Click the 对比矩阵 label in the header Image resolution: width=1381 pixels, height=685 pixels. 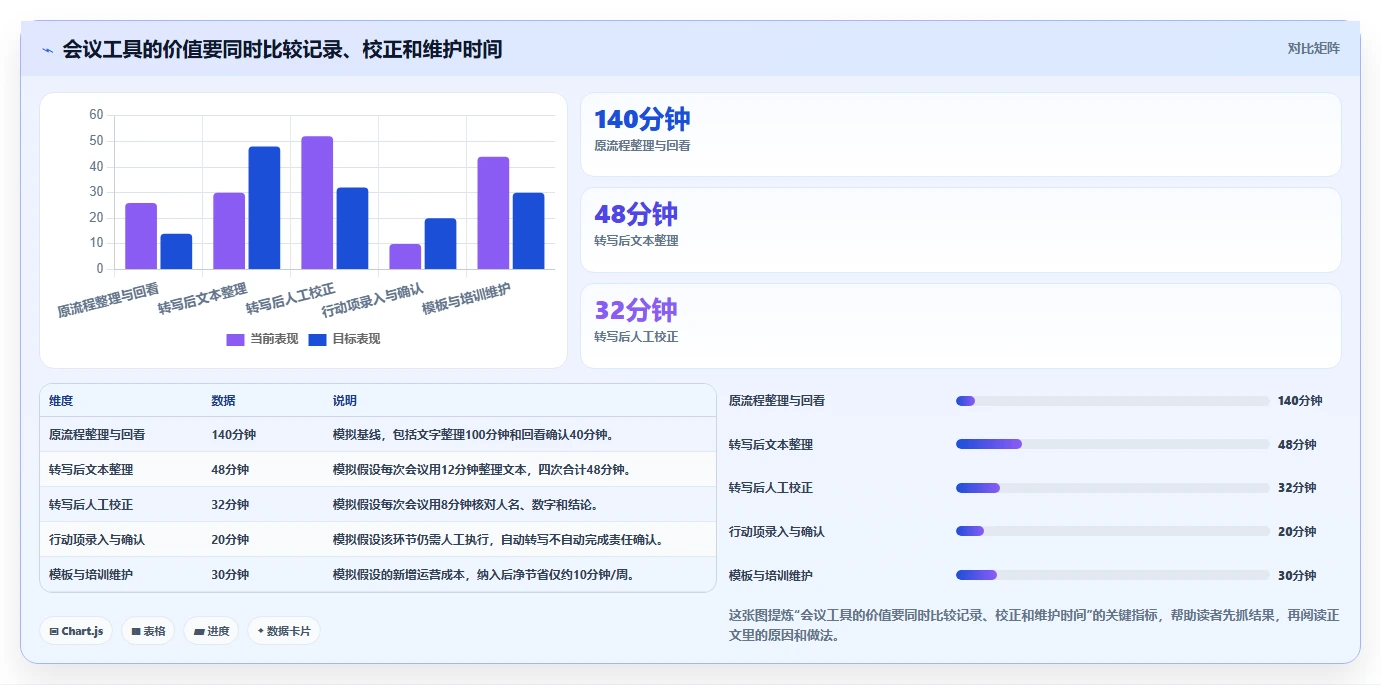[x=1313, y=48]
